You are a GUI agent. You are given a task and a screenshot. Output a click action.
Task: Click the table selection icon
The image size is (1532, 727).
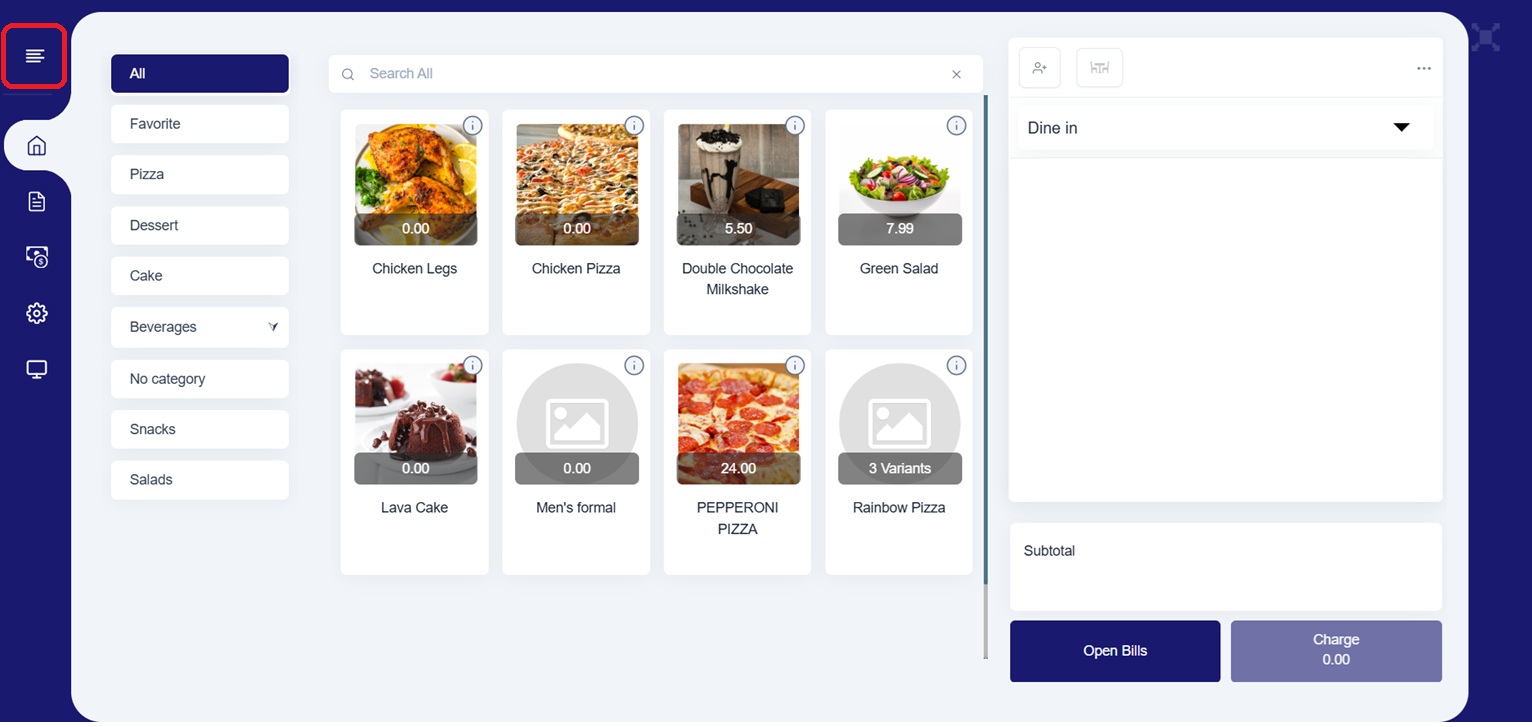[x=1099, y=68]
